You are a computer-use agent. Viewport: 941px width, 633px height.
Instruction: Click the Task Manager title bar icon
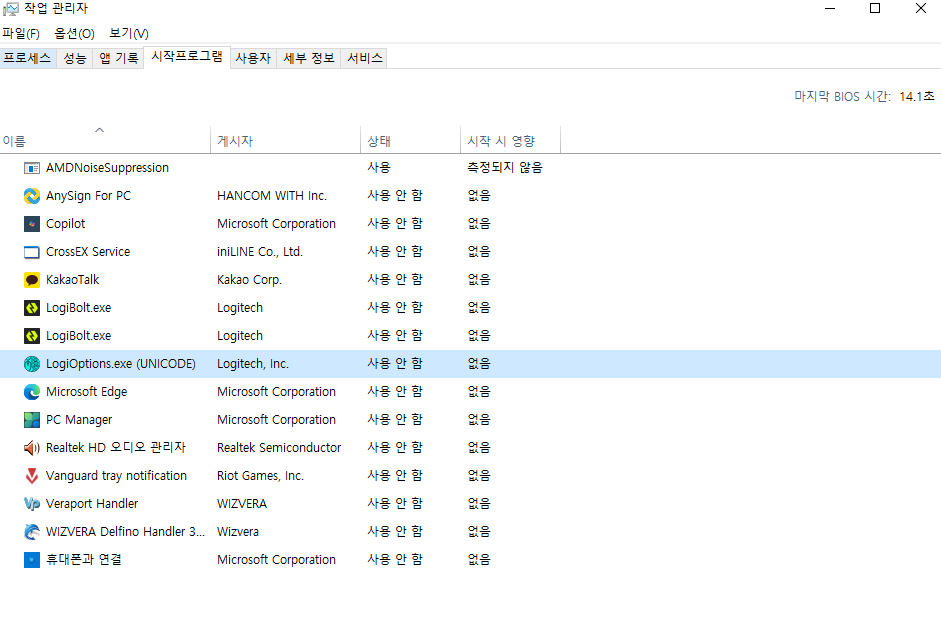point(11,9)
